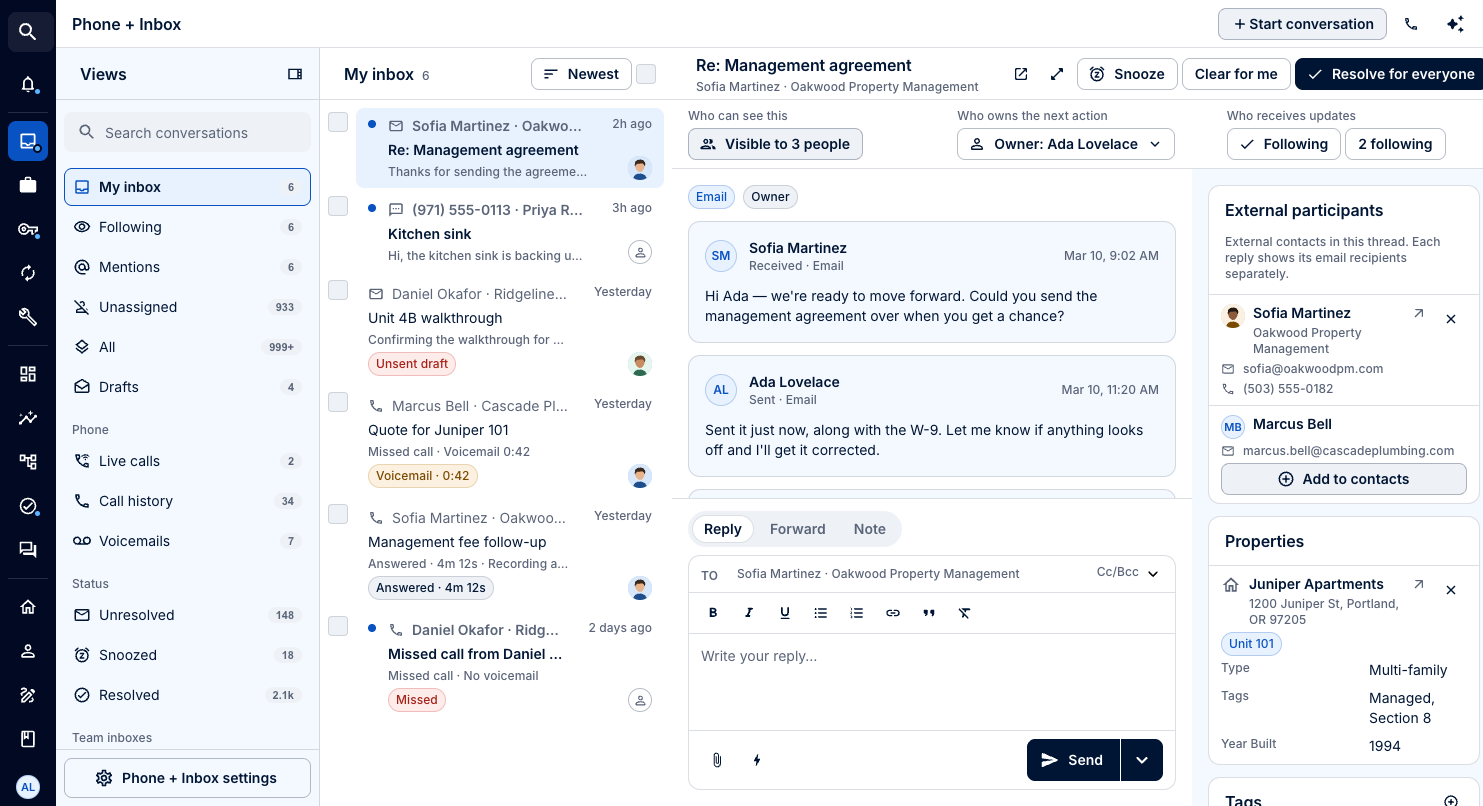Open notifications bell in left rail
Viewport: 1483px width, 806px height.
[x=28, y=85]
